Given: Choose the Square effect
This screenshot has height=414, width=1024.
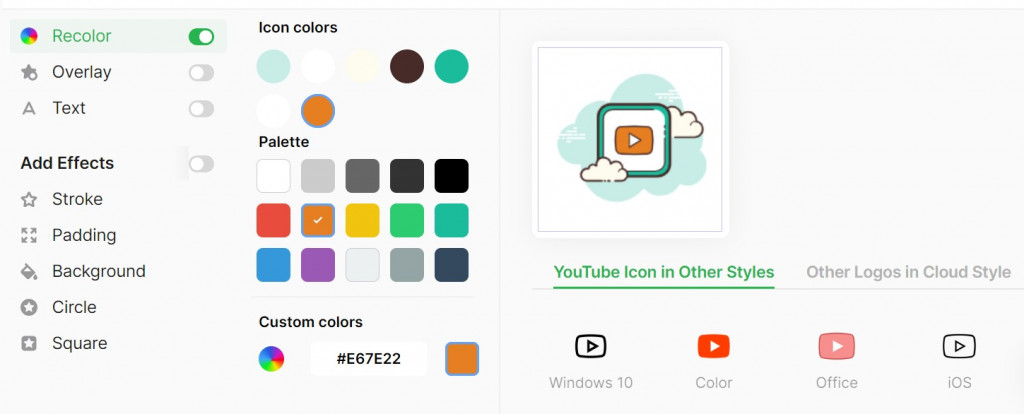Looking at the screenshot, I should point(80,343).
